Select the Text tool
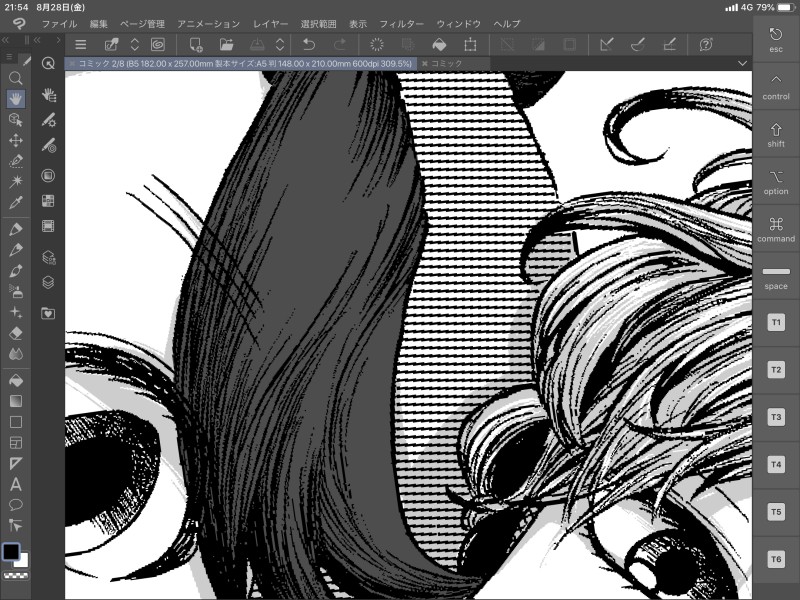800x600 pixels. (16, 484)
